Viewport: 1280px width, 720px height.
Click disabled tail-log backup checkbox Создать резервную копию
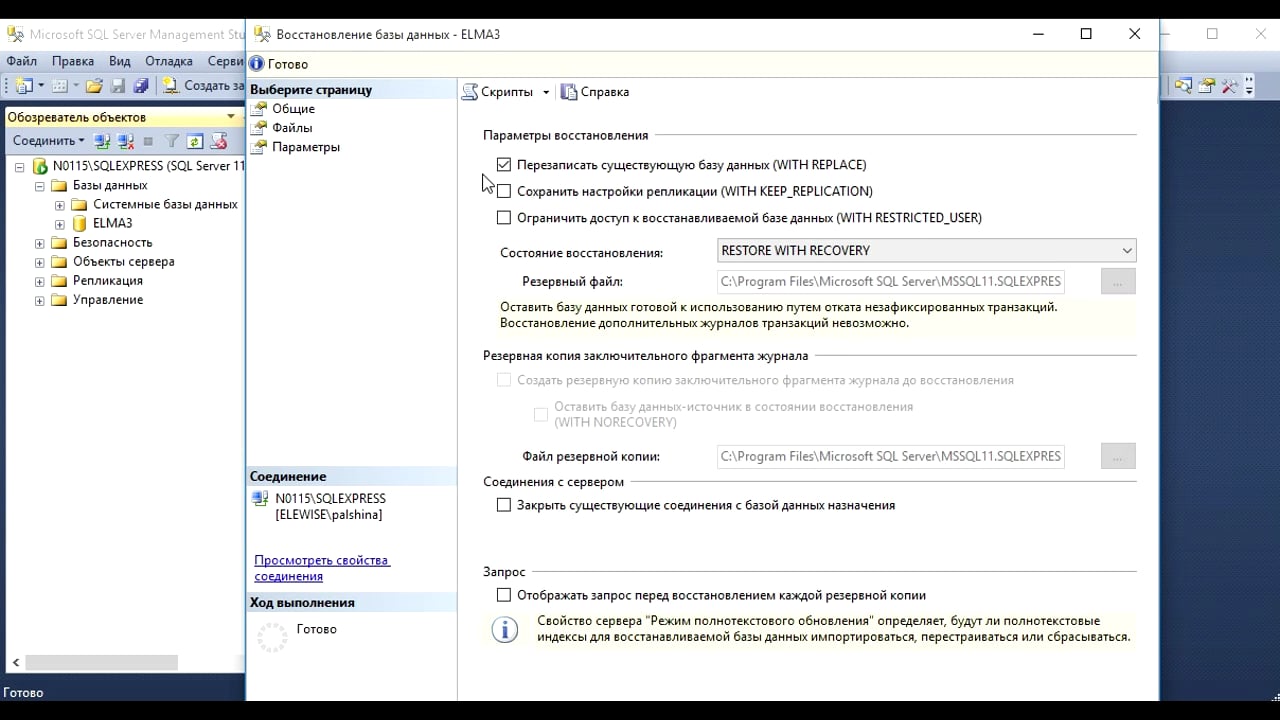pos(504,380)
